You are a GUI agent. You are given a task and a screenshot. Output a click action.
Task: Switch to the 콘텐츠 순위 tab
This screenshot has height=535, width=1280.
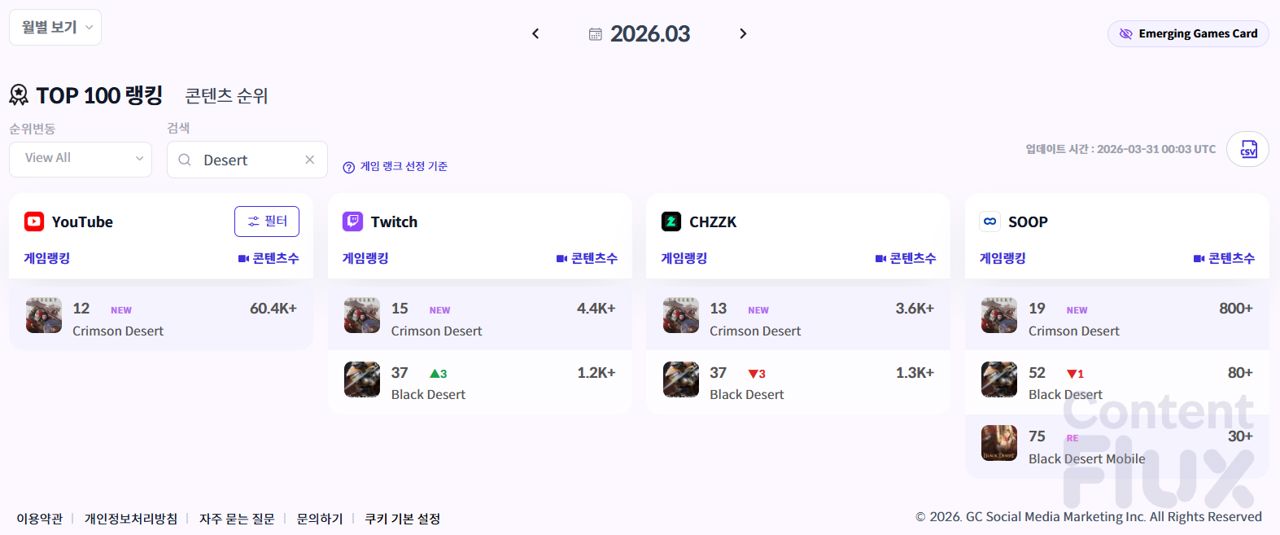point(226,96)
